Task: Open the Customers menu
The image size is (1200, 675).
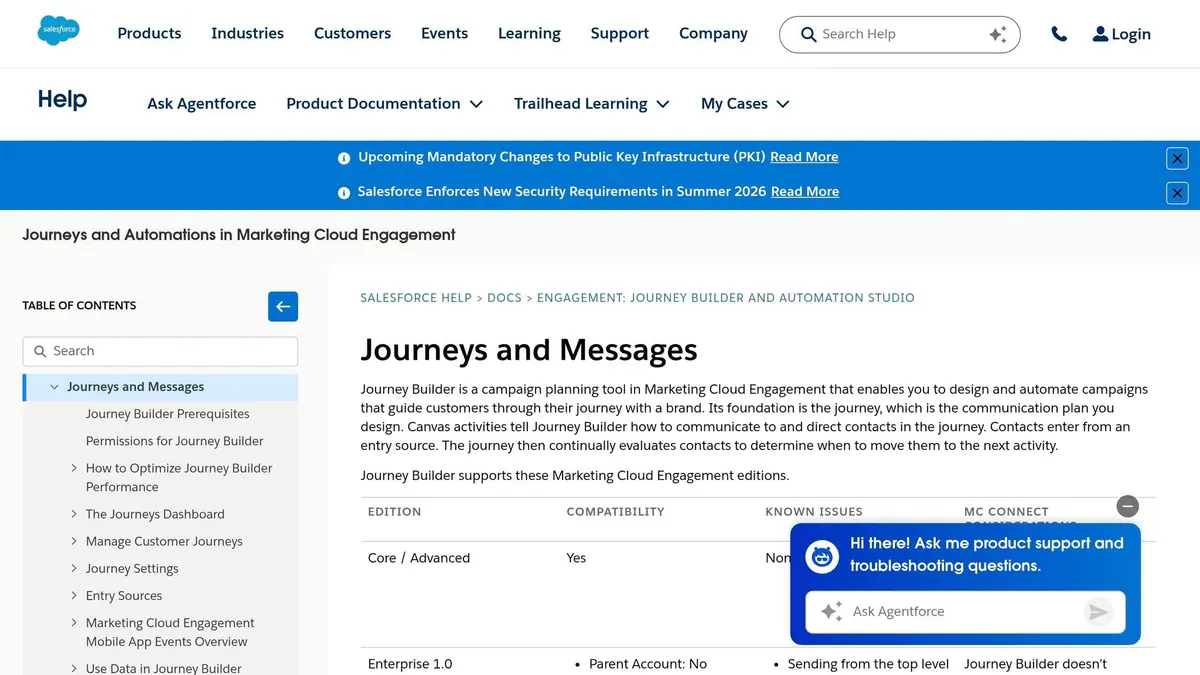Action: (352, 33)
